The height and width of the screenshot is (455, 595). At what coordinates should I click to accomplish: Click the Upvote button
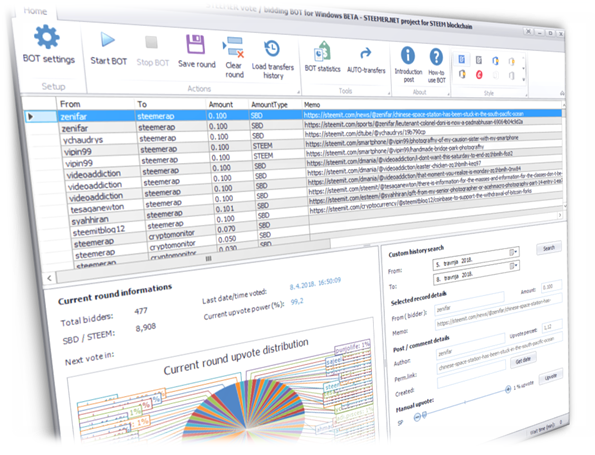tap(550, 377)
